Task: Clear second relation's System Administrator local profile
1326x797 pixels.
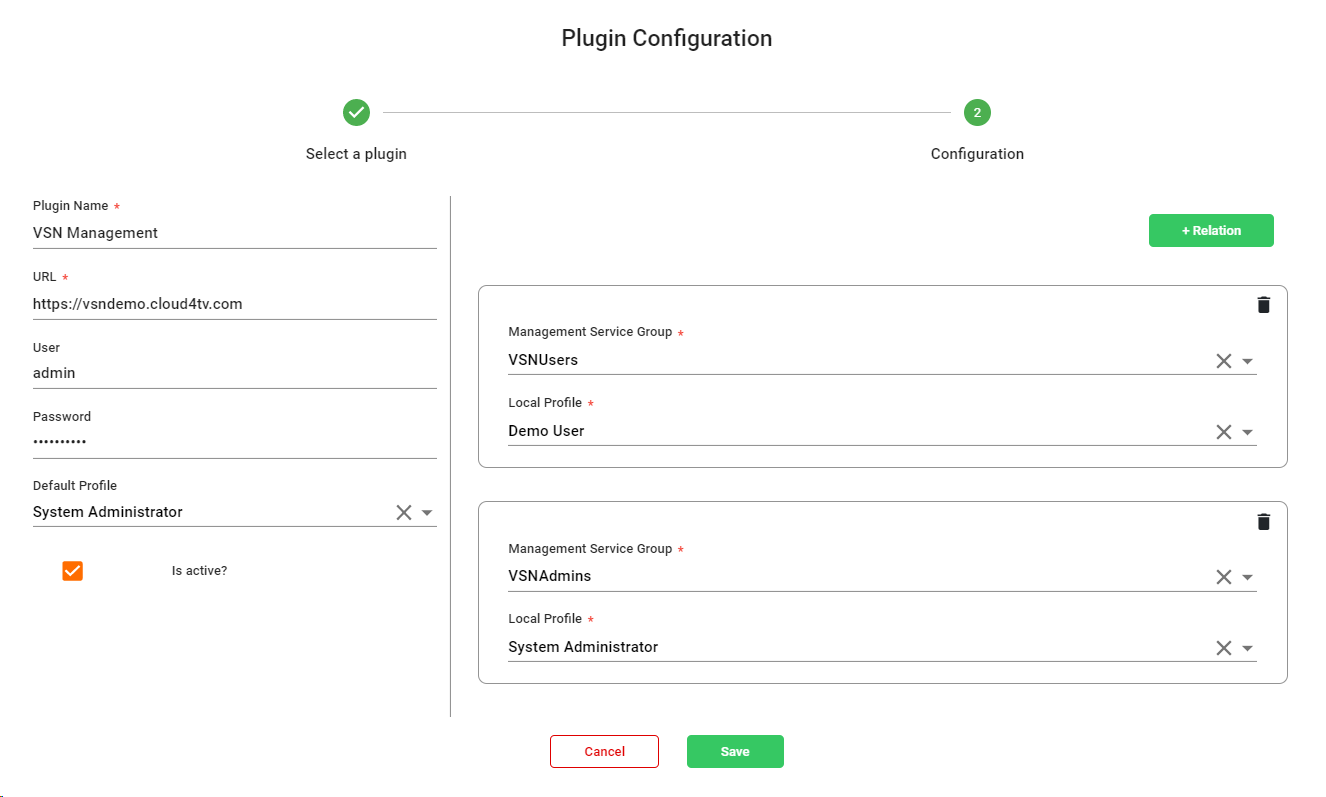Action: [1223, 648]
